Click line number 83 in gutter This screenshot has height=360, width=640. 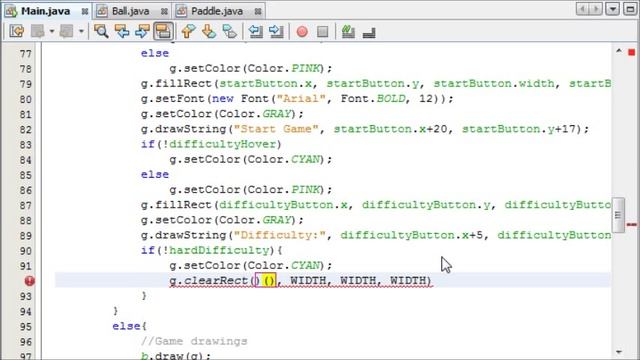point(25,144)
